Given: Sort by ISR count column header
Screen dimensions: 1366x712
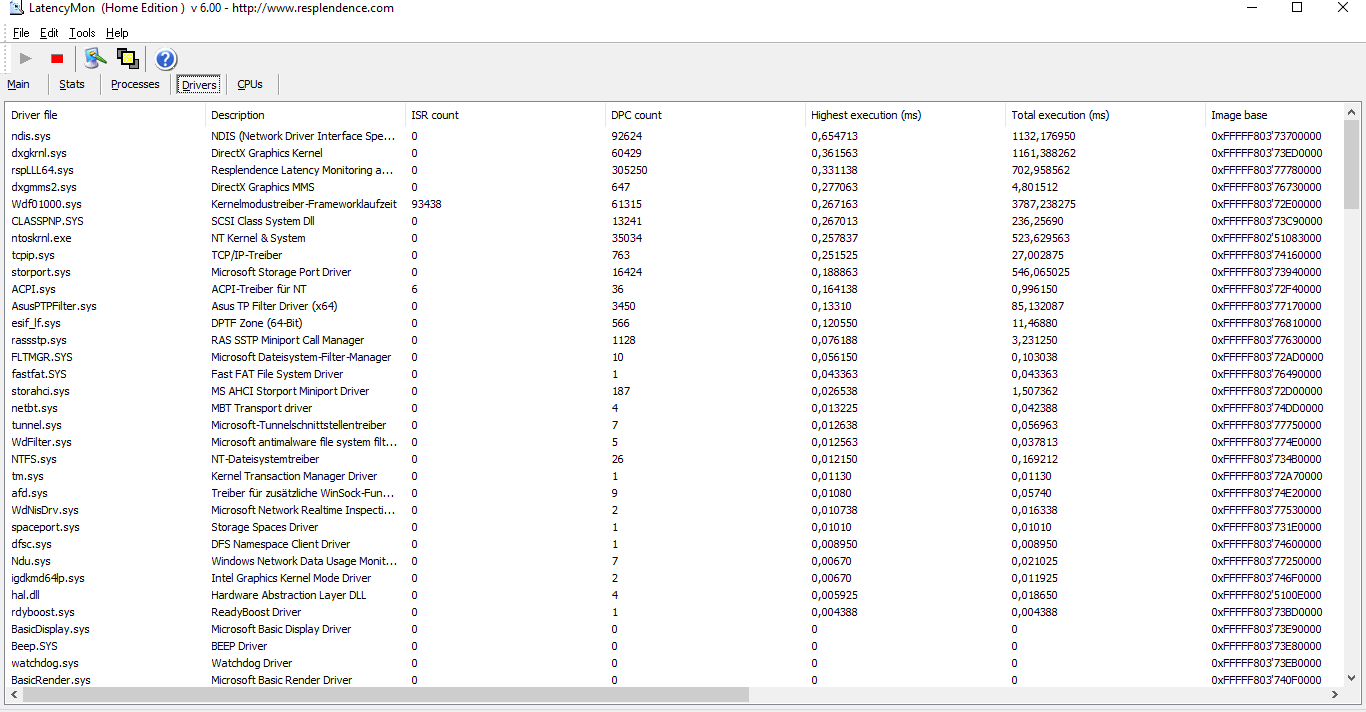Looking at the screenshot, I should click(x=505, y=115).
